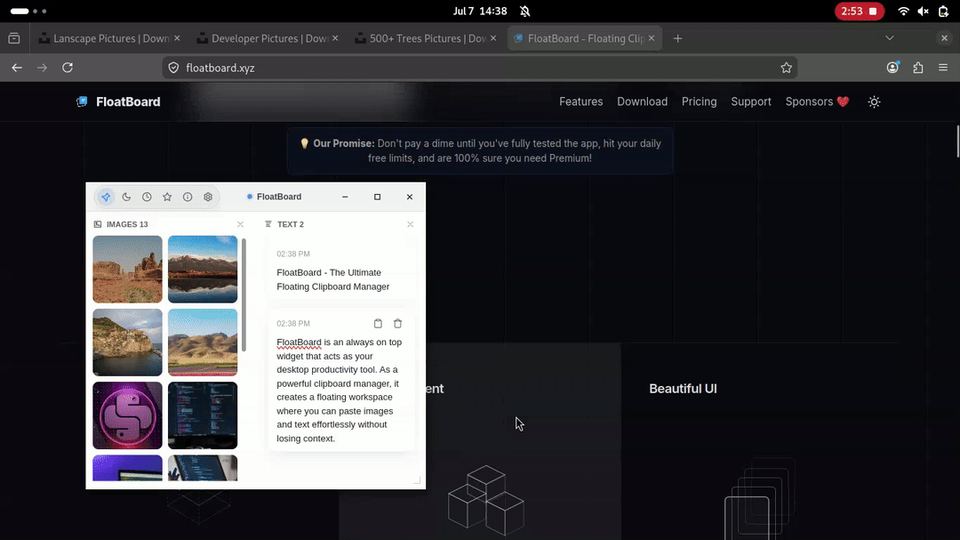Click the floatboard.xyz address bar
Screen dimensions: 960x540
point(479,68)
